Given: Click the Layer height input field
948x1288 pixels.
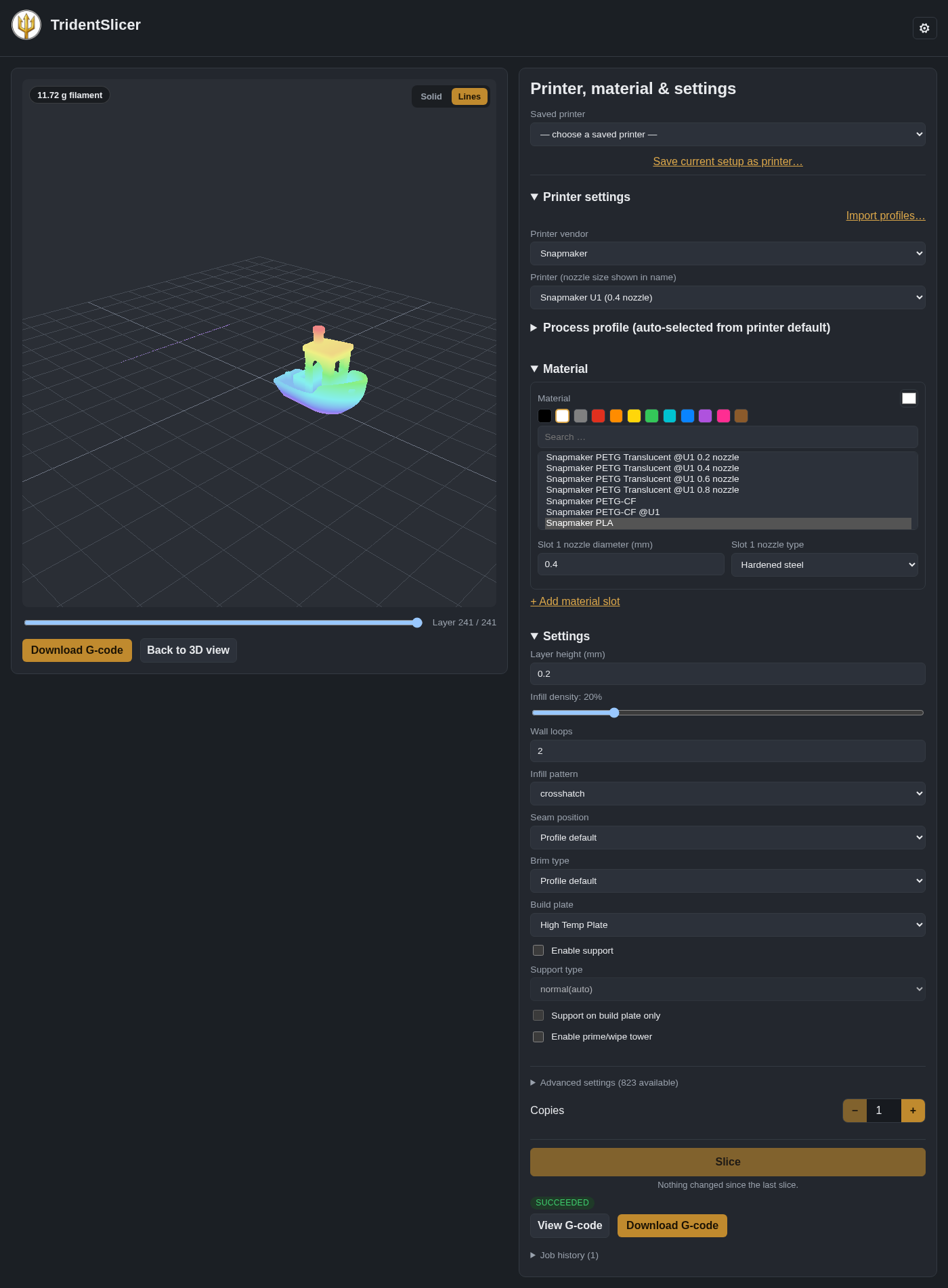Looking at the screenshot, I should point(727,674).
